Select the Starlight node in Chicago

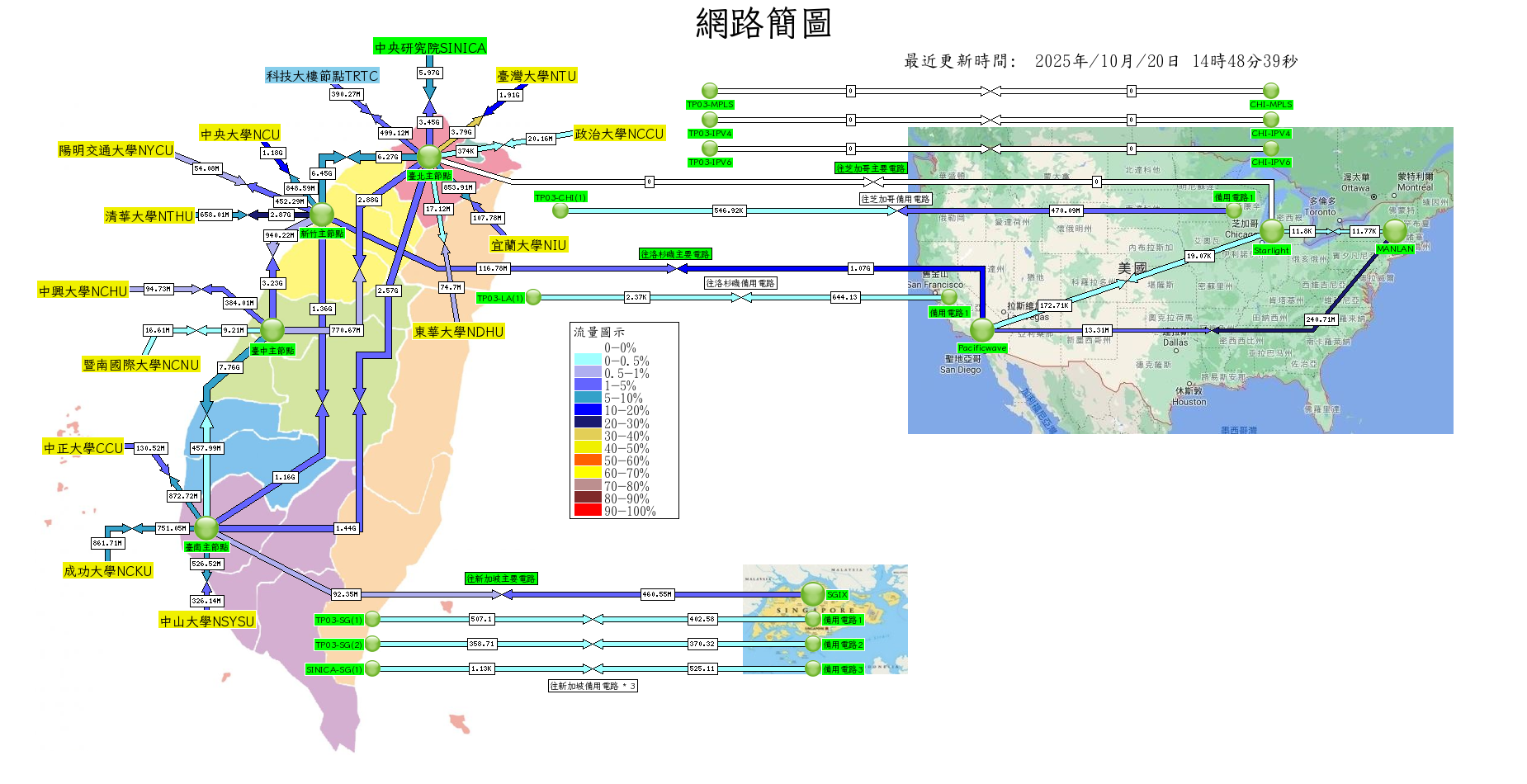pyautogui.click(x=1272, y=231)
